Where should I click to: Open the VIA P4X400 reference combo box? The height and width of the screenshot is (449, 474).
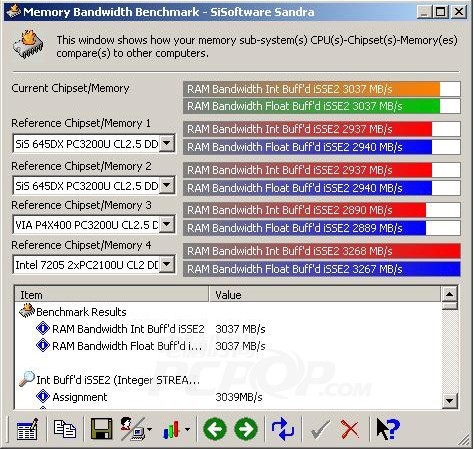coord(94,225)
